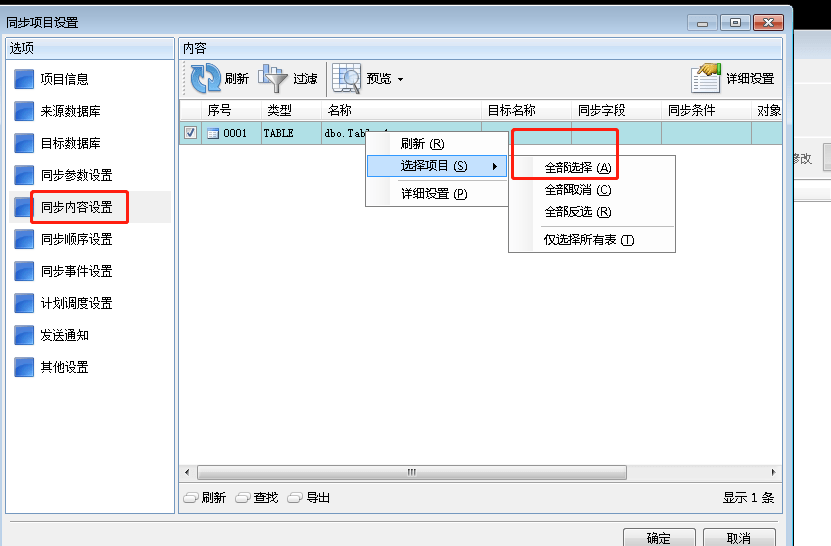Click the scrollbar right arrow

click(x=773, y=472)
